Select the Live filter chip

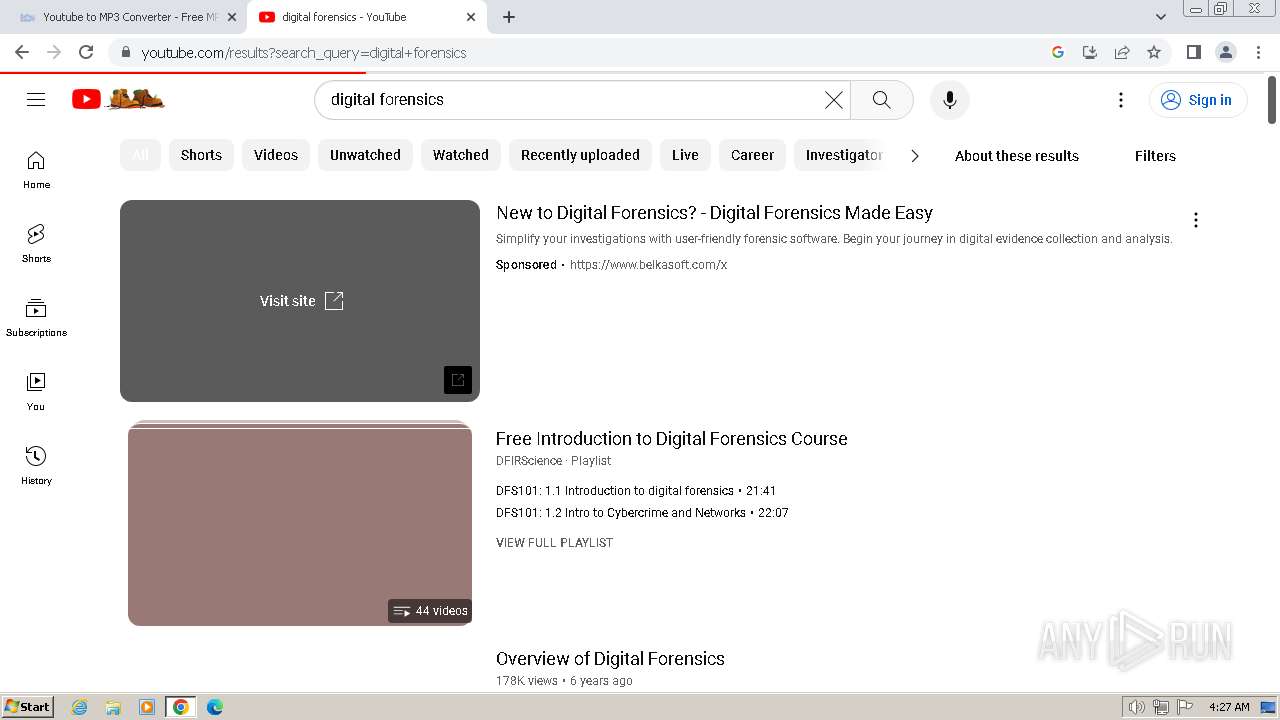click(x=685, y=155)
